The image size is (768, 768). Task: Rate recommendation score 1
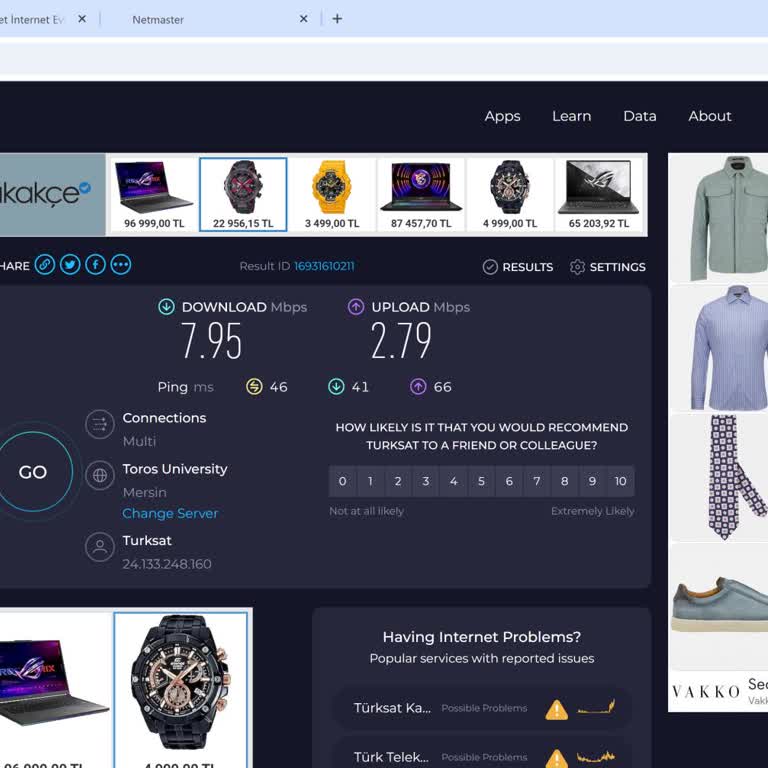coord(370,481)
